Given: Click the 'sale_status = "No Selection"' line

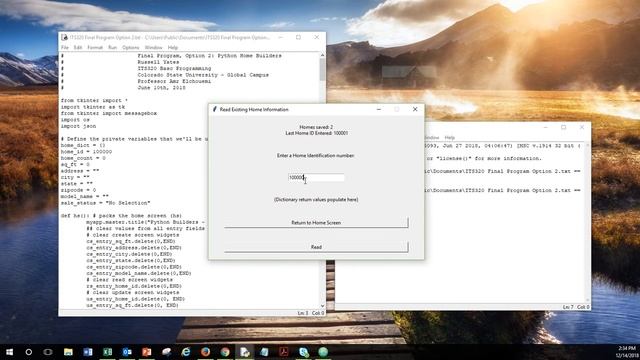Looking at the screenshot, I should click(105, 203).
